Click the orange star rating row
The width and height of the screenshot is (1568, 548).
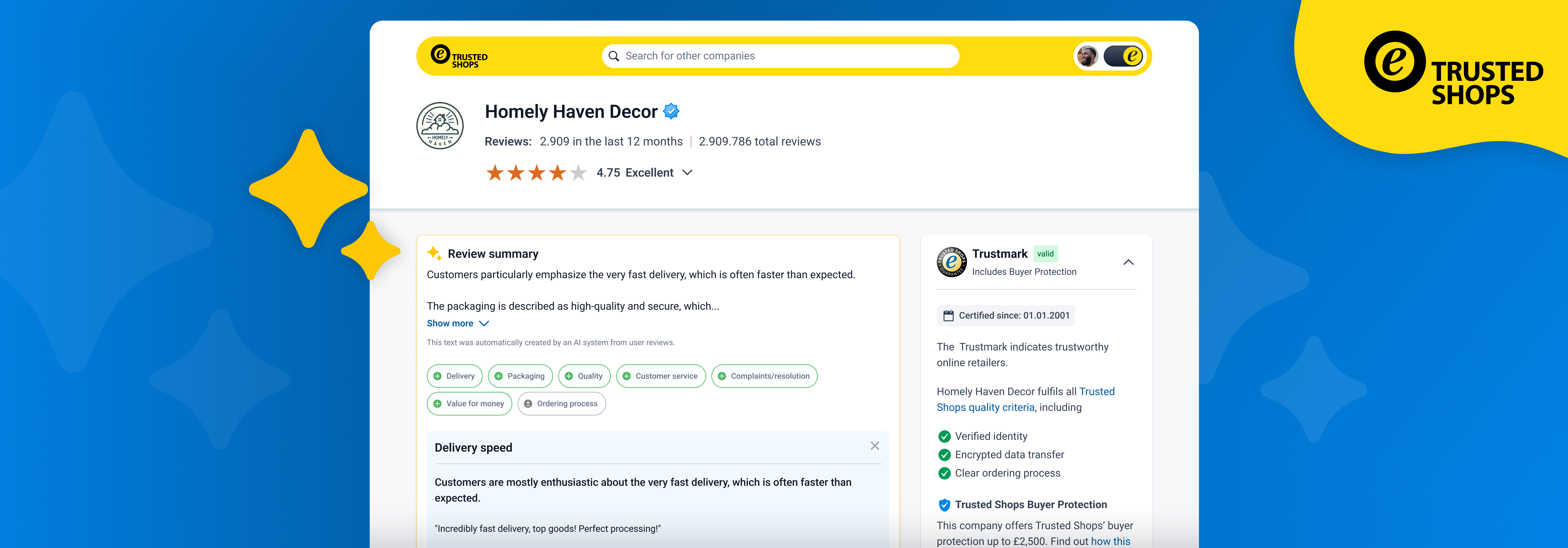coord(536,173)
